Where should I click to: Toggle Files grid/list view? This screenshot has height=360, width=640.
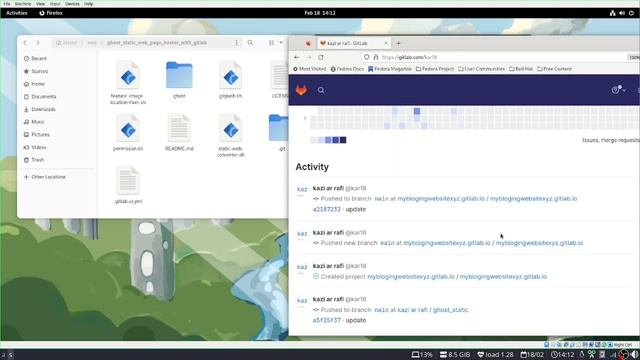(271, 43)
